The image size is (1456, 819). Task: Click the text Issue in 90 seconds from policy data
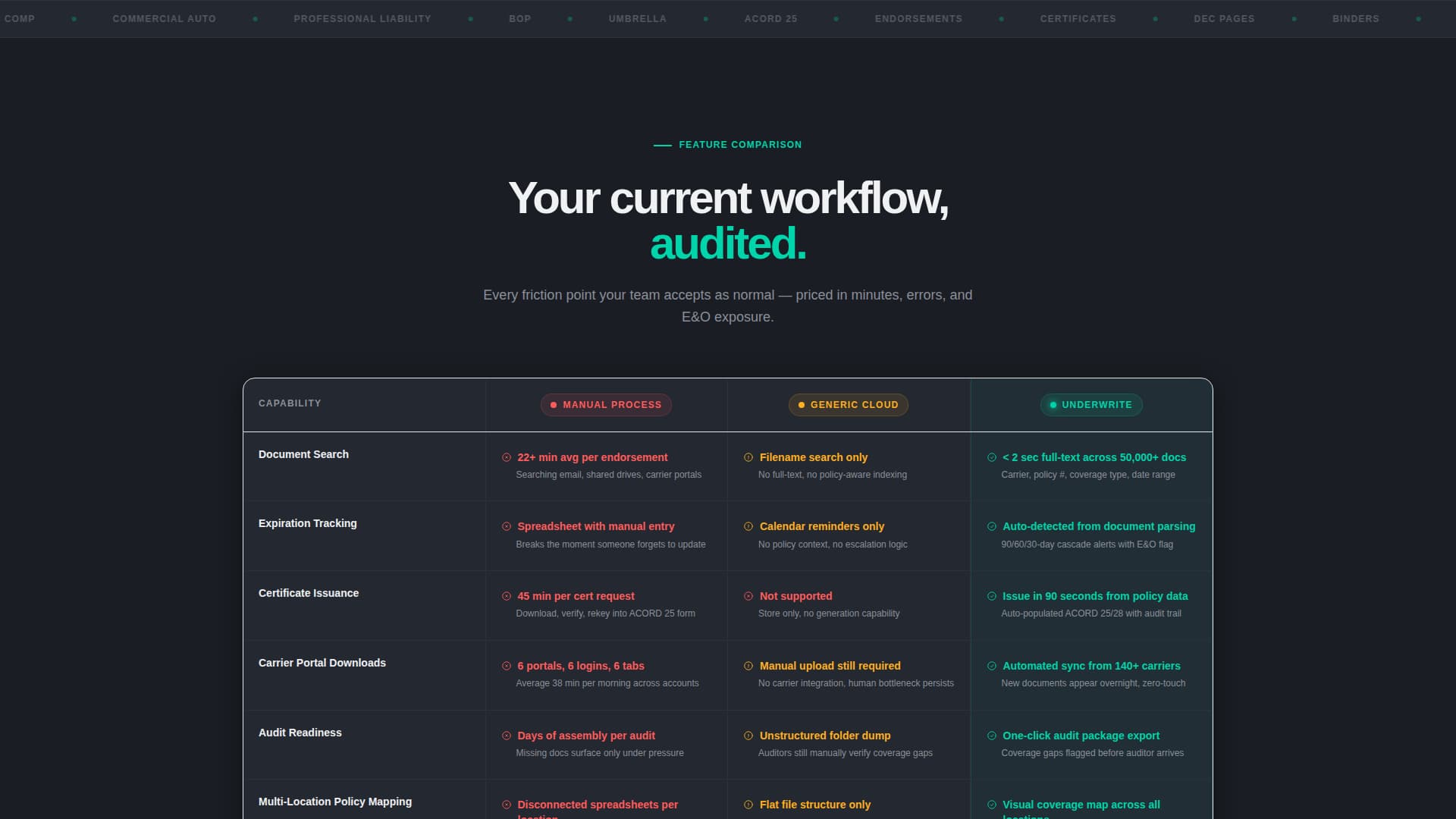[x=1095, y=596]
